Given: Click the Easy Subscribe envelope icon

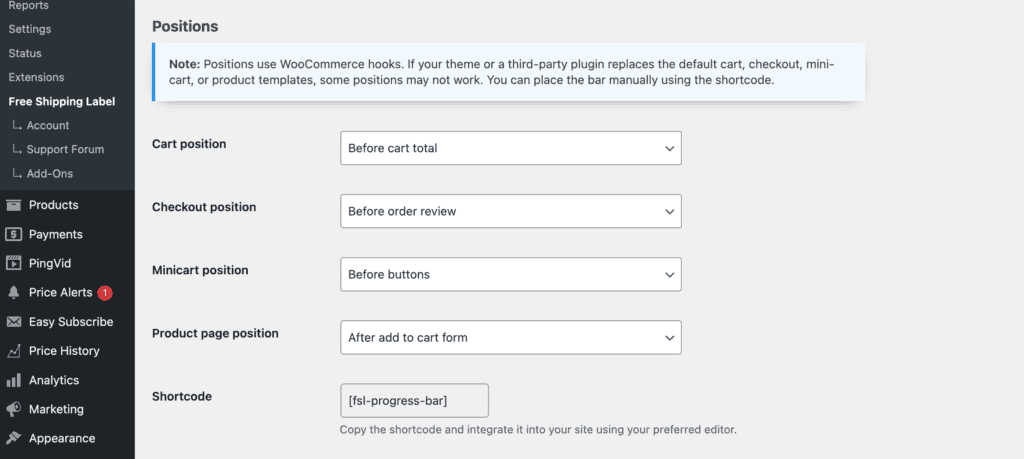Looking at the screenshot, I should coord(14,322).
